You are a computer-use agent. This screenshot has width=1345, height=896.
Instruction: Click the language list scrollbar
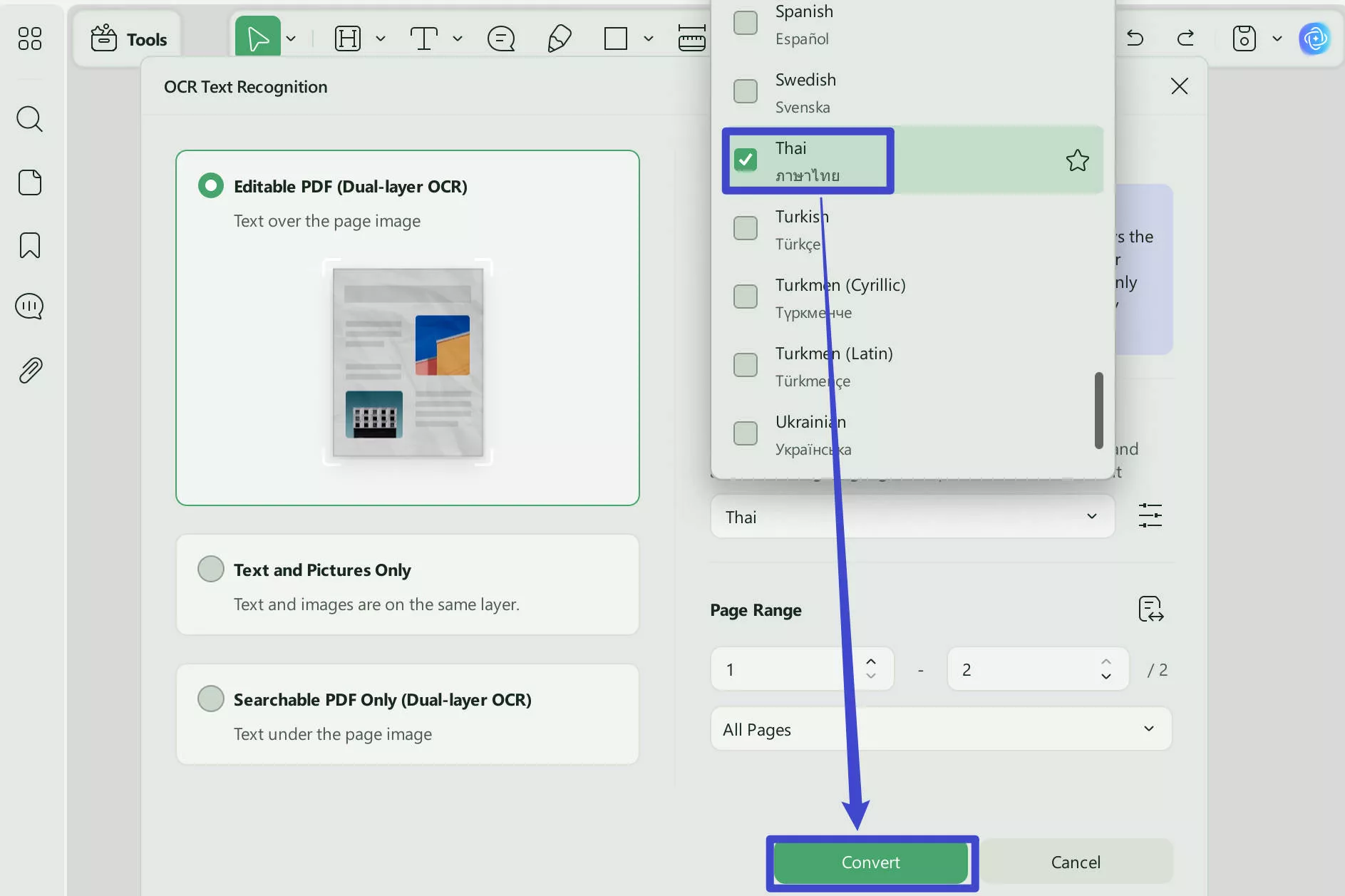tap(1098, 411)
